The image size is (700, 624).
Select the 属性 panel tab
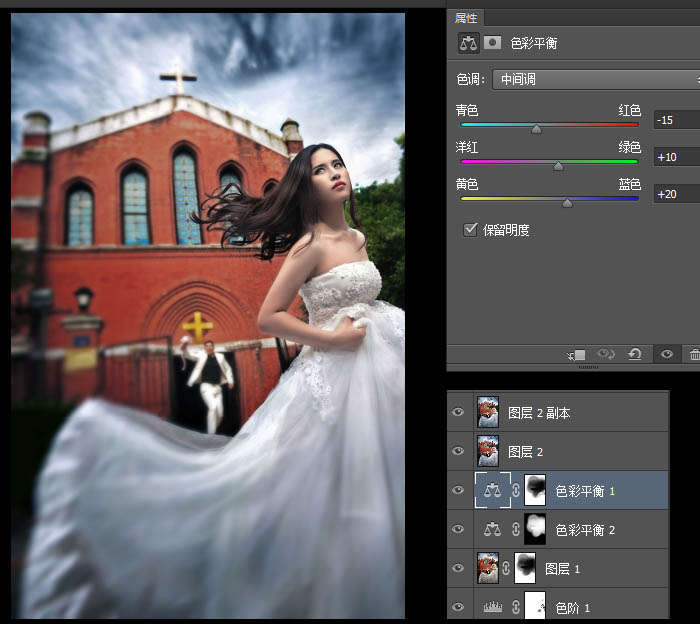[x=466, y=18]
